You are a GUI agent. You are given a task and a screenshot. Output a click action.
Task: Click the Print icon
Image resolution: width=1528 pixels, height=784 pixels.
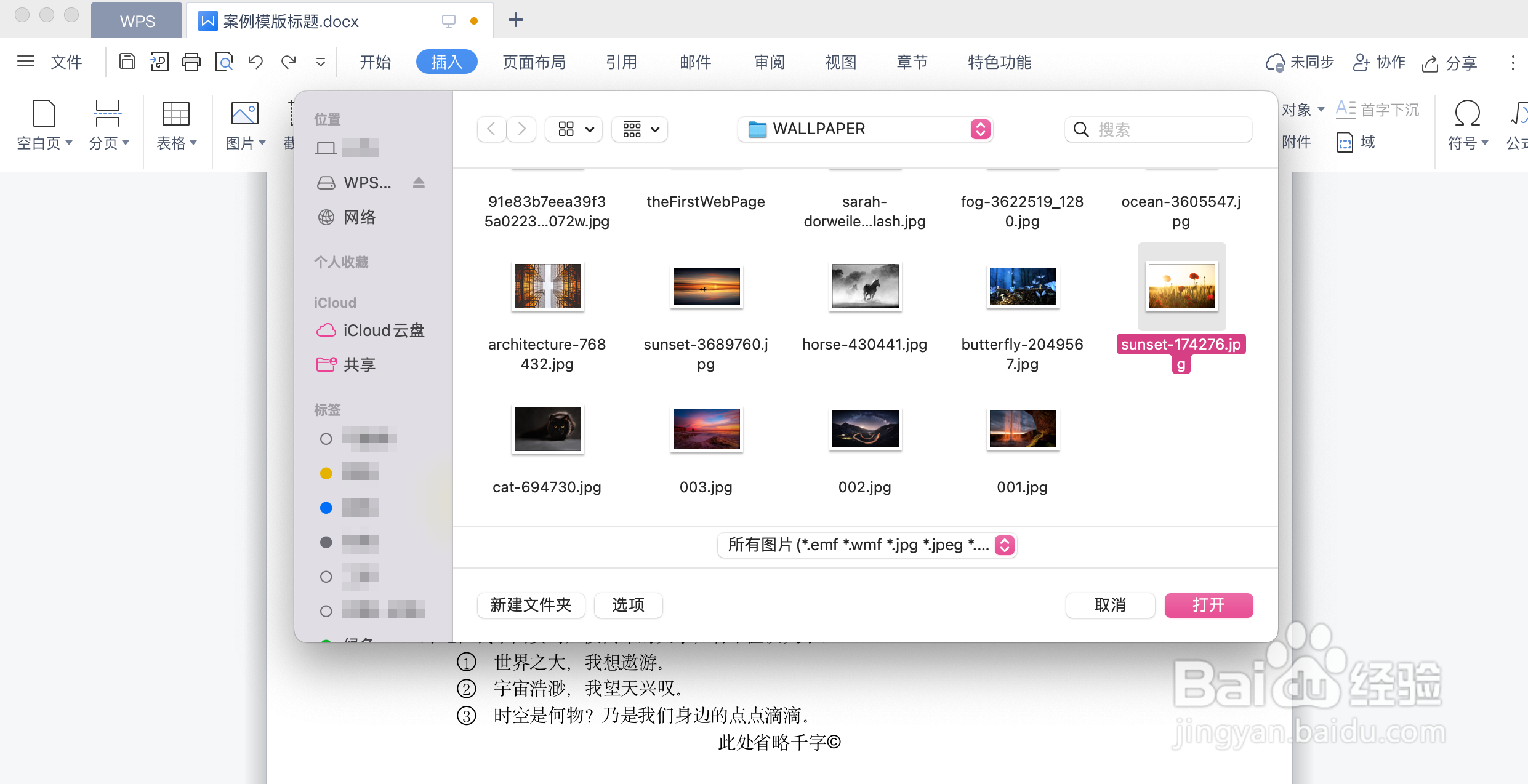191,62
